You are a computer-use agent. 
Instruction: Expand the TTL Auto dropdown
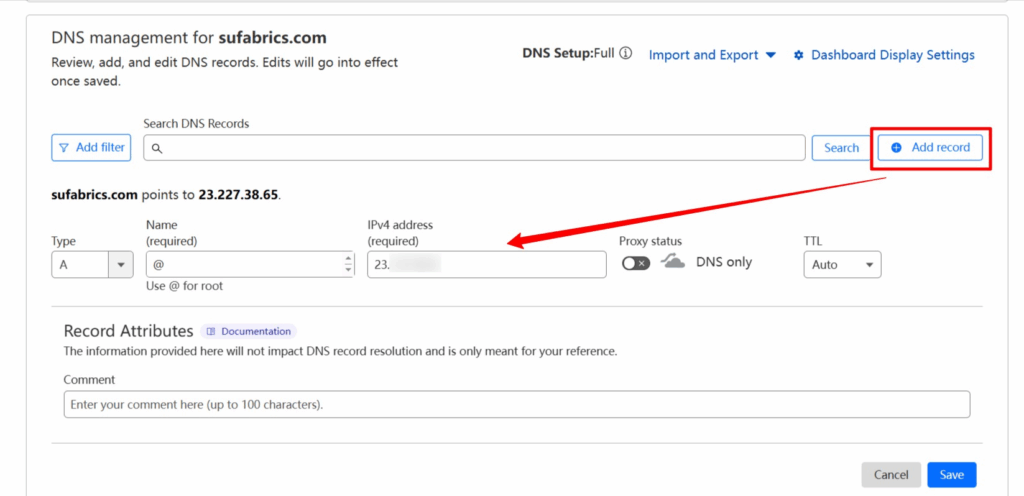(842, 264)
